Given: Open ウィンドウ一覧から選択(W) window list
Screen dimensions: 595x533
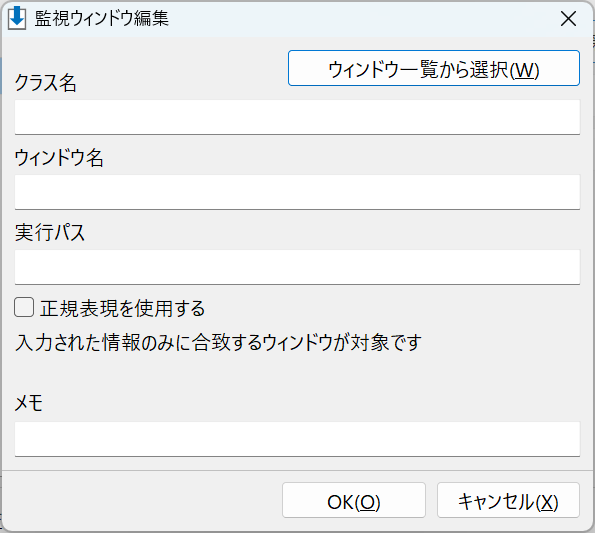Looking at the screenshot, I should [x=434, y=68].
